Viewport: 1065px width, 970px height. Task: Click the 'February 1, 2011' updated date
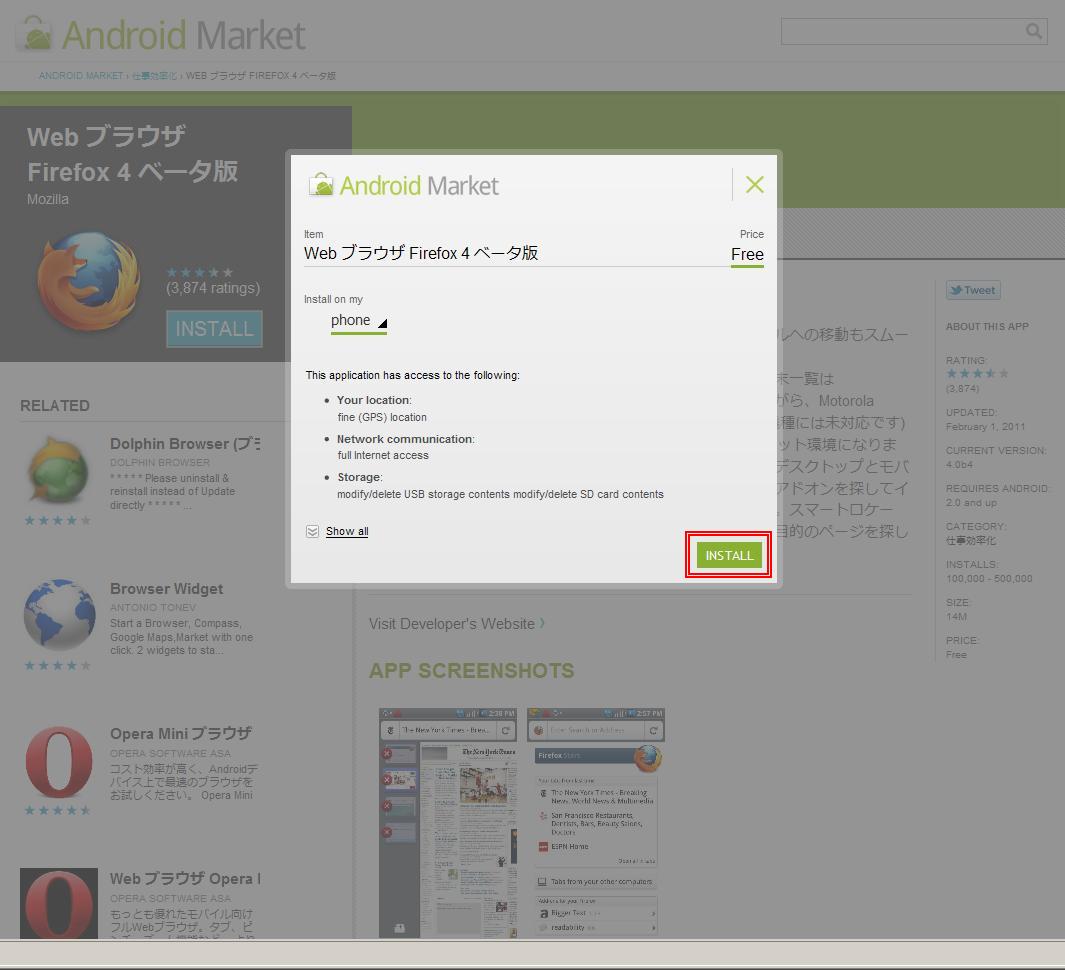(x=986, y=427)
